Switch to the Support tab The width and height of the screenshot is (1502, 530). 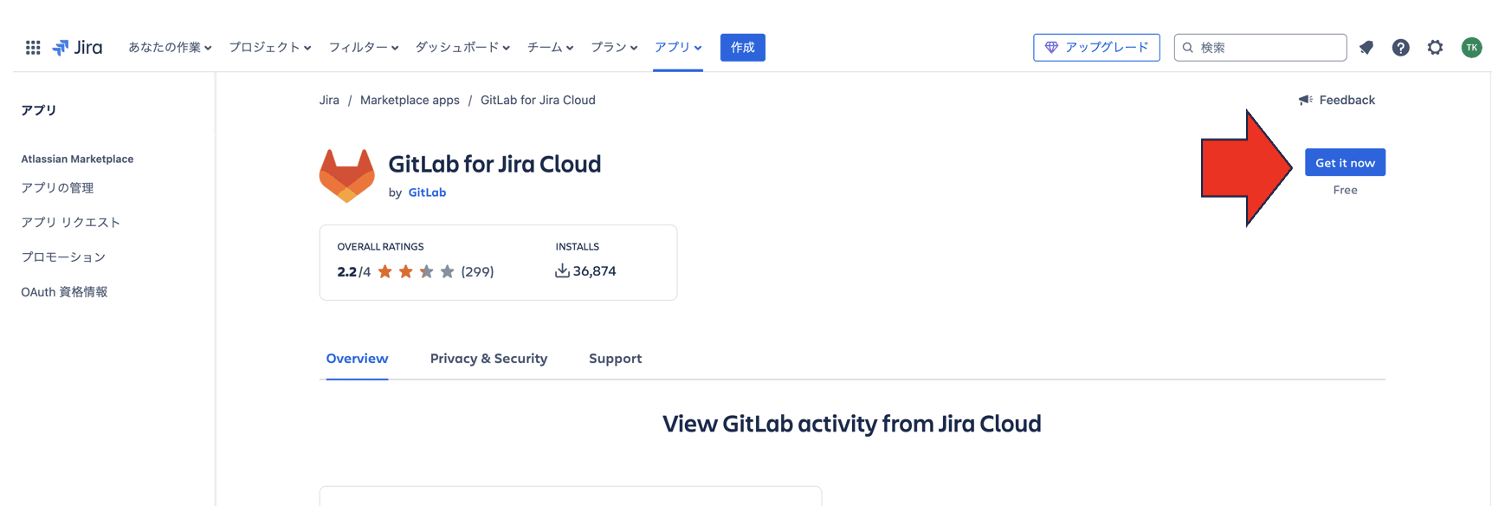(615, 358)
